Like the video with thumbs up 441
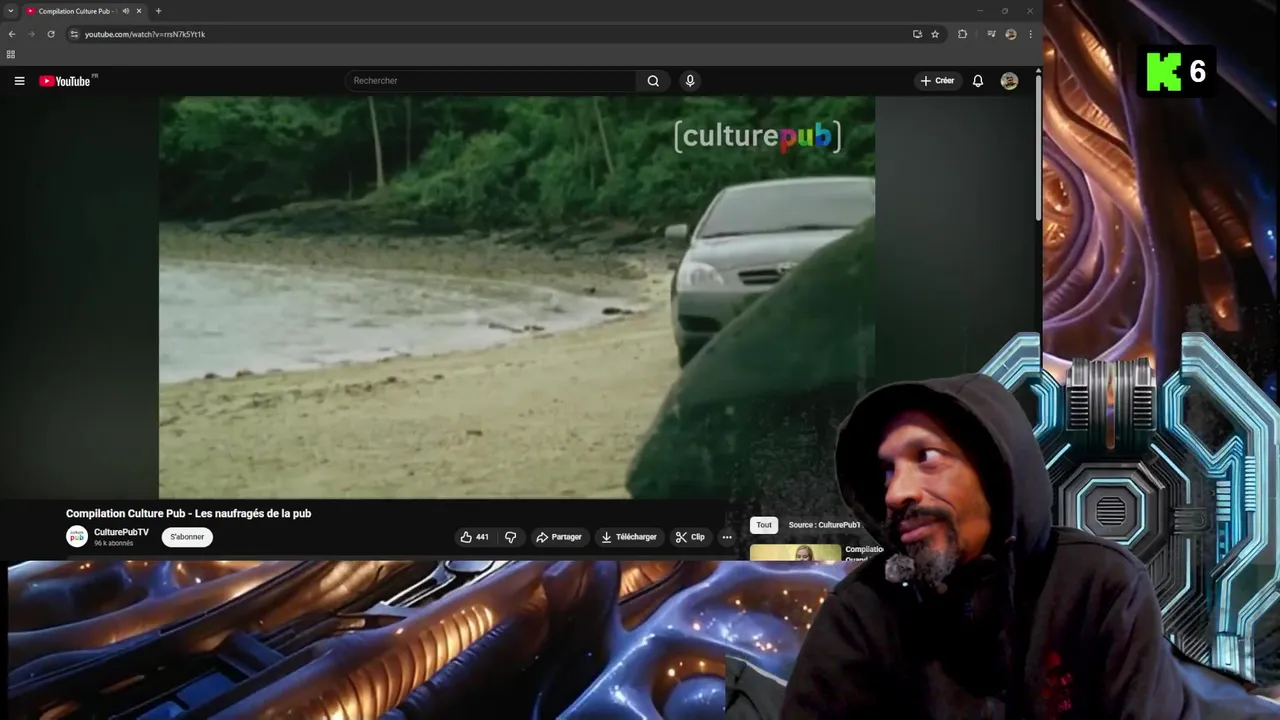 (474, 537)
